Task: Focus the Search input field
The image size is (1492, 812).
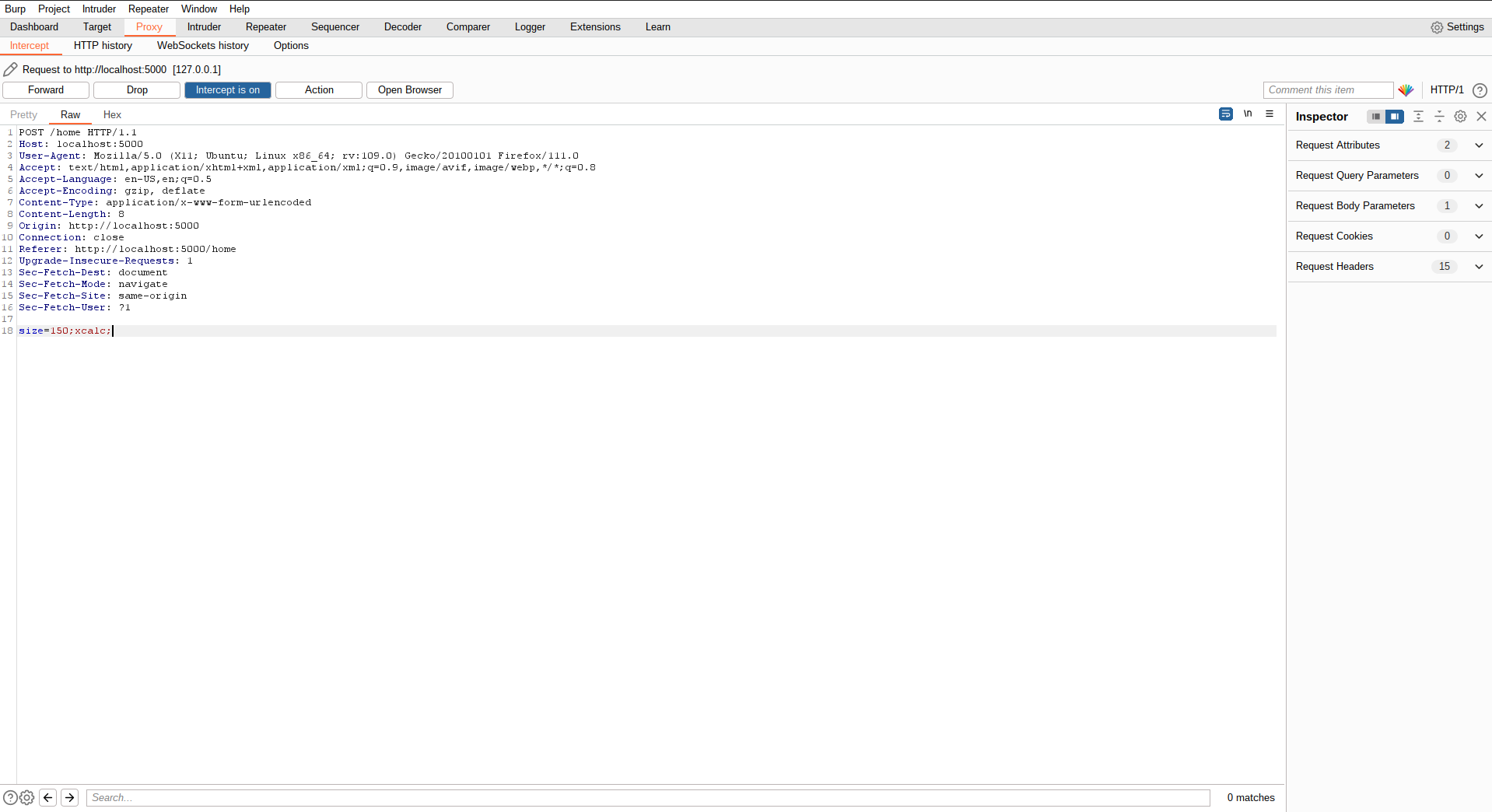Action: [x=648, y=797]
